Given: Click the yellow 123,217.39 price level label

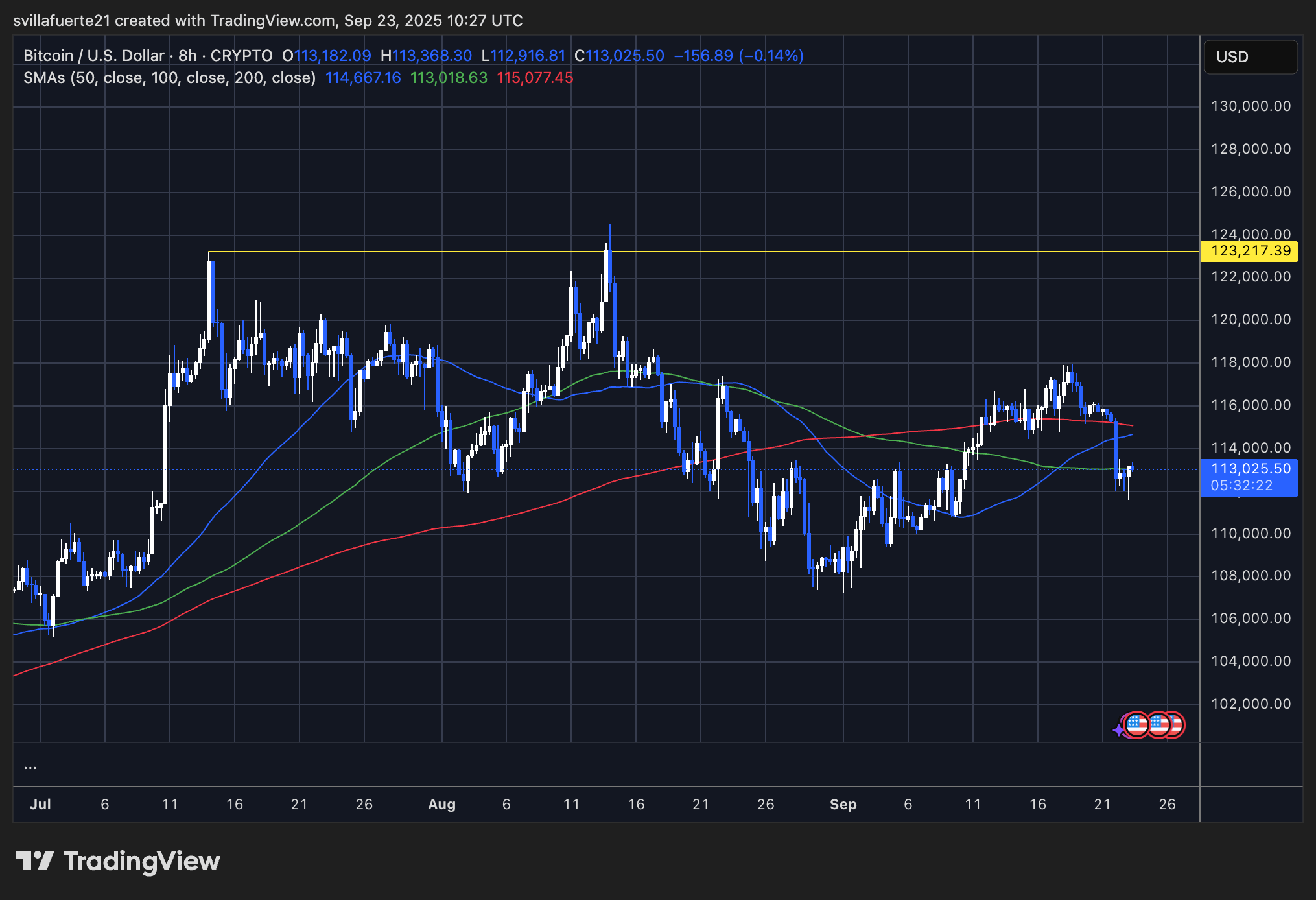Looking at the screenshot, I should [x=1249, y=250].
